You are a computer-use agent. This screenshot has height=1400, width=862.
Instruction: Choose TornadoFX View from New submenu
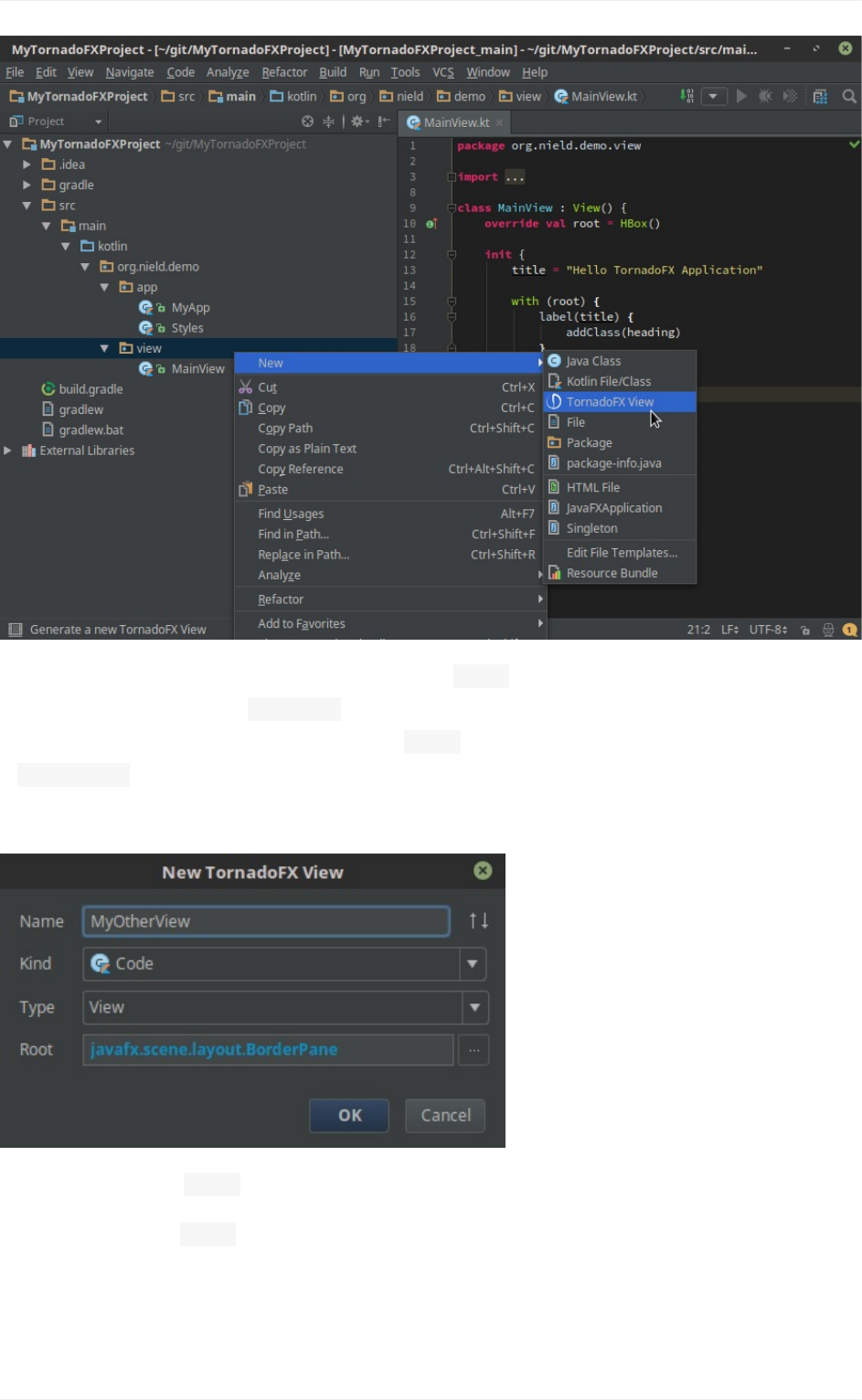620,402
